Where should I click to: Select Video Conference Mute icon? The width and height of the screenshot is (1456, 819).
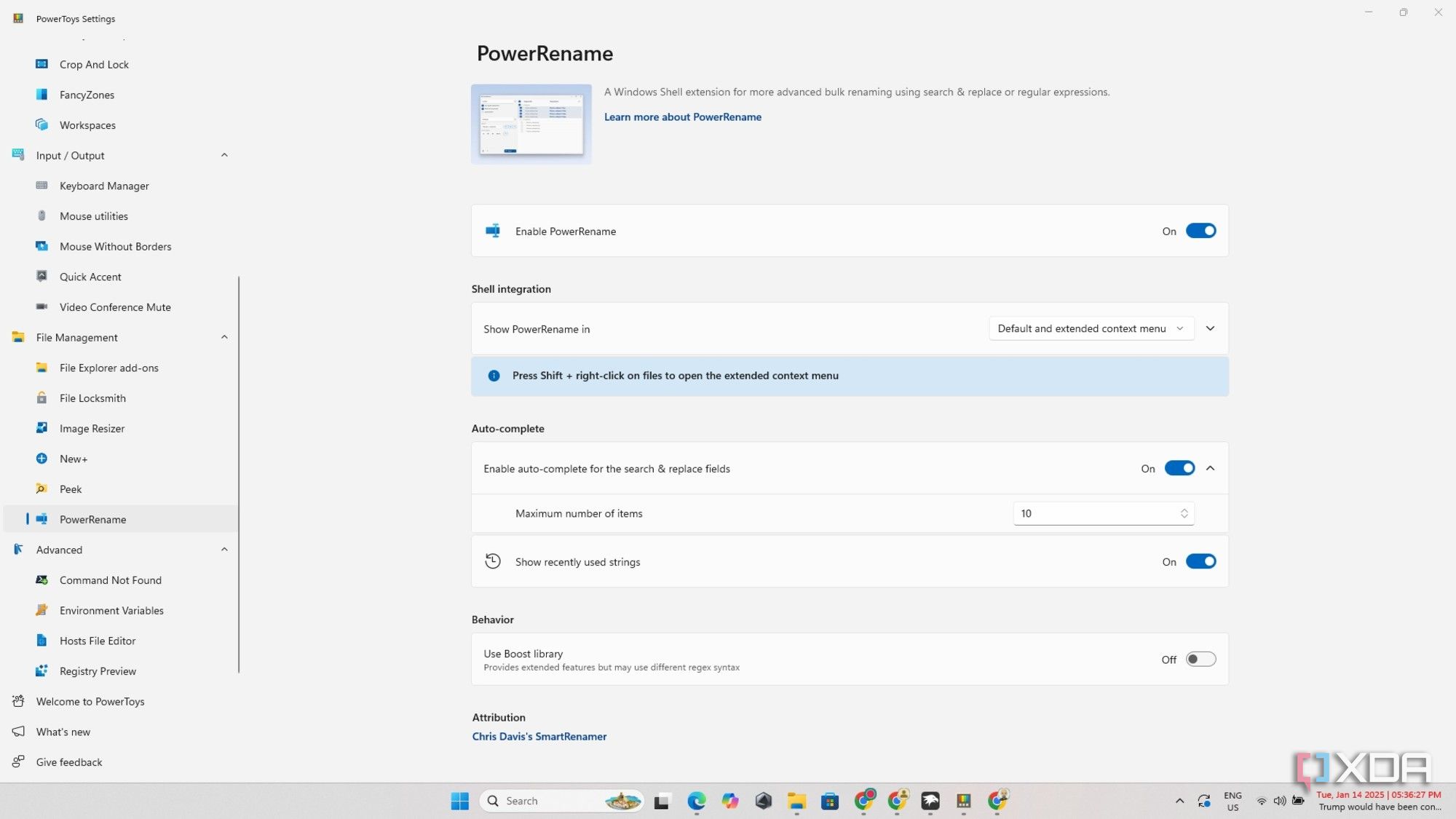(x=41, y=306)
